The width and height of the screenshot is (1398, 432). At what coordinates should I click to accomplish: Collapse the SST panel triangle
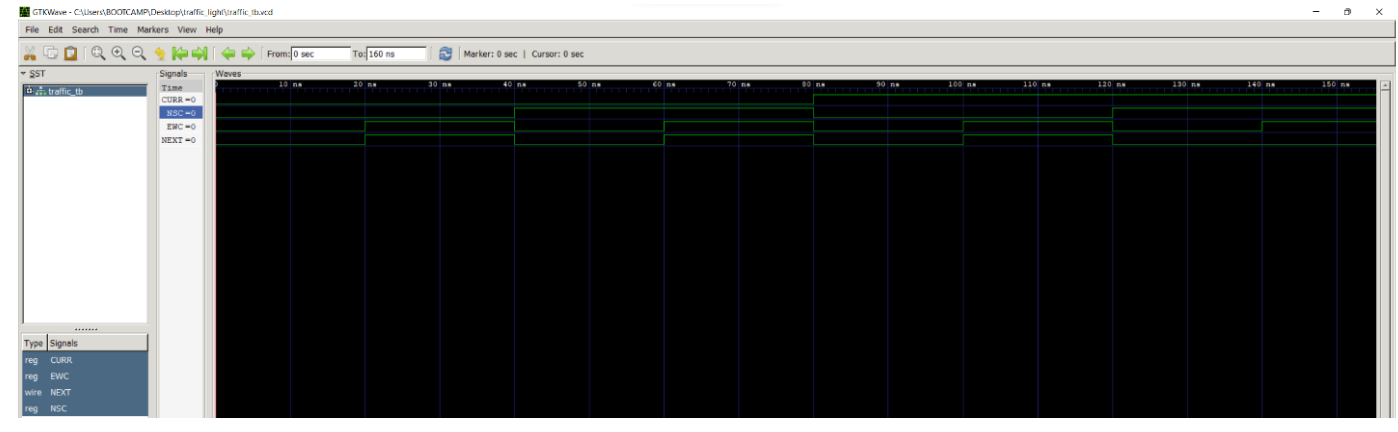pos(24,74)
